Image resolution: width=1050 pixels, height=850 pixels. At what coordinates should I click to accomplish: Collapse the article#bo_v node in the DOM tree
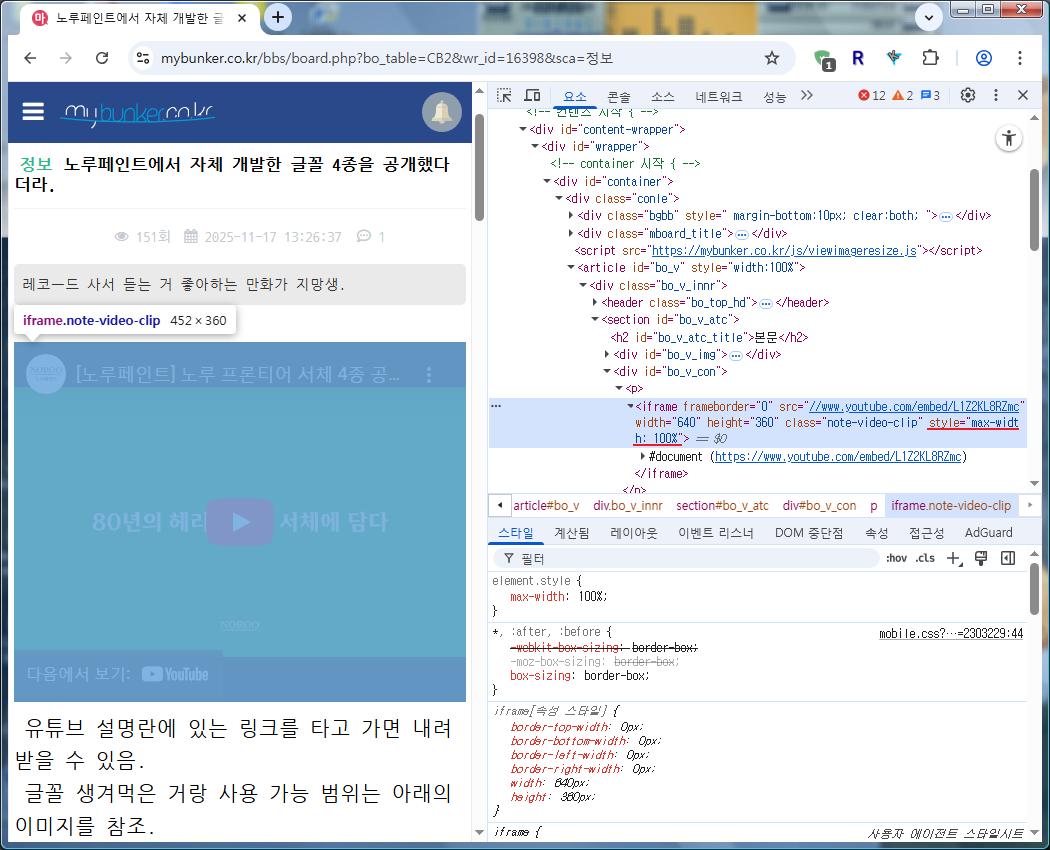click(570, 268)
